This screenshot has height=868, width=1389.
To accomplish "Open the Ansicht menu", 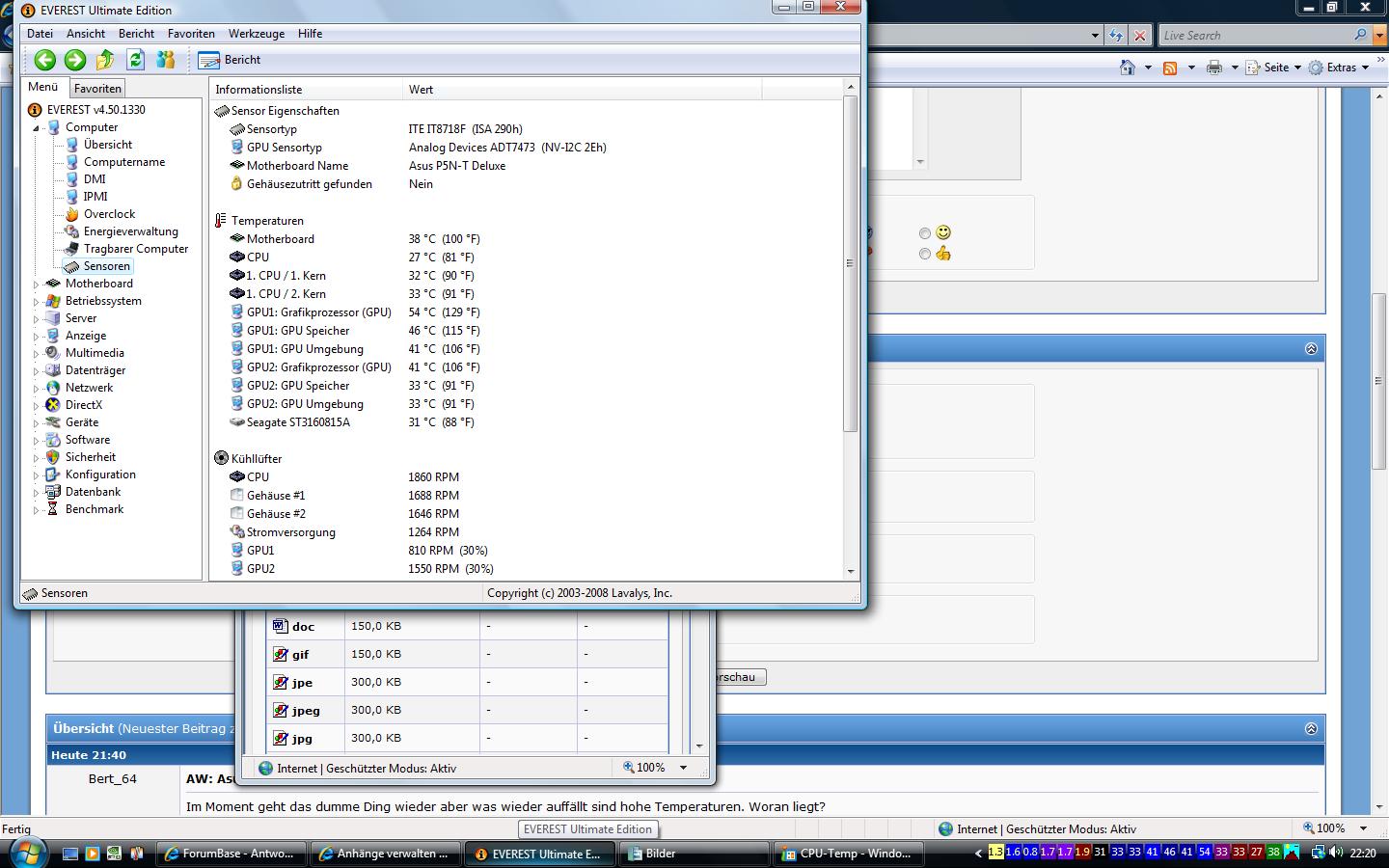I will click(x=86, y=34).
